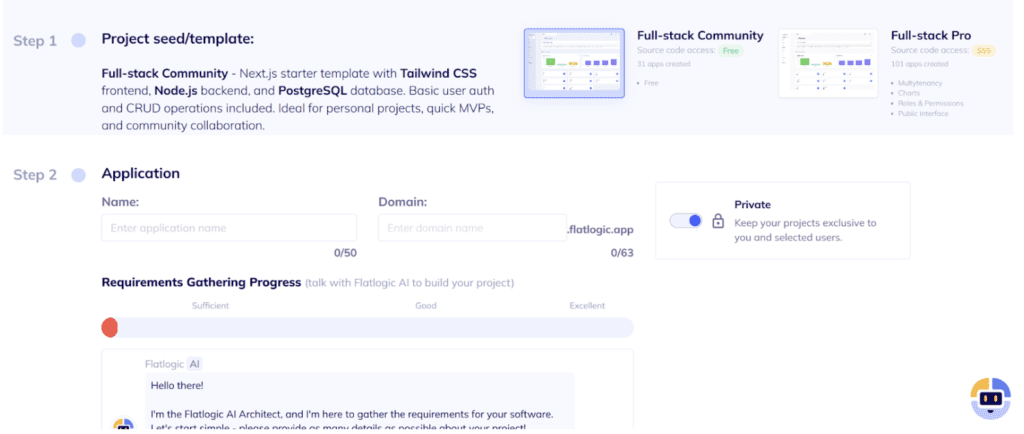This screenshot has height=434, width=1024.
Task: Click the Full-stack Community title
Action: click(x=700, y=35)
